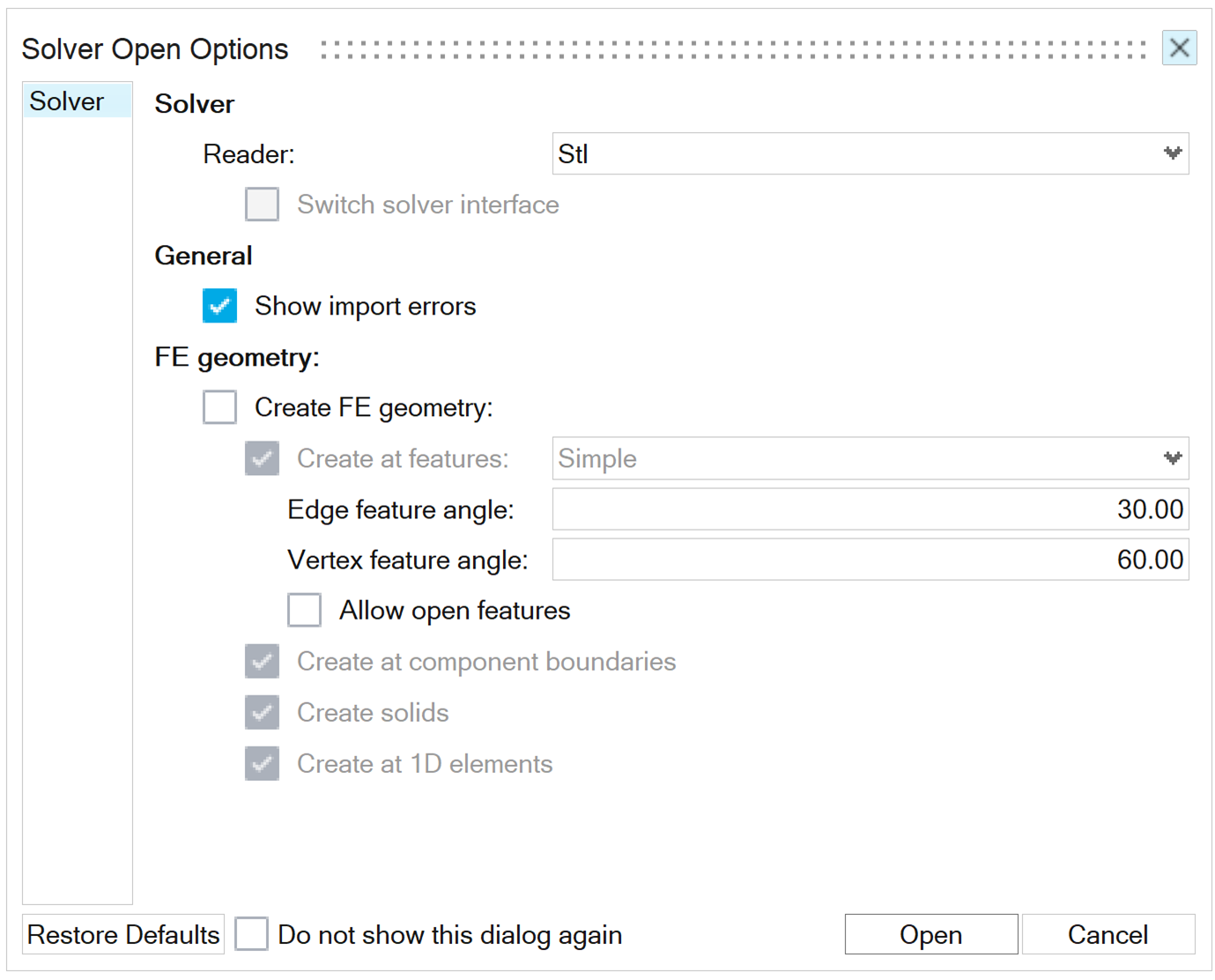Image resolution: width=1215 pixels, height=980 pixels.
Task: Select the Solver tab in sidebar
Action: 67,101
